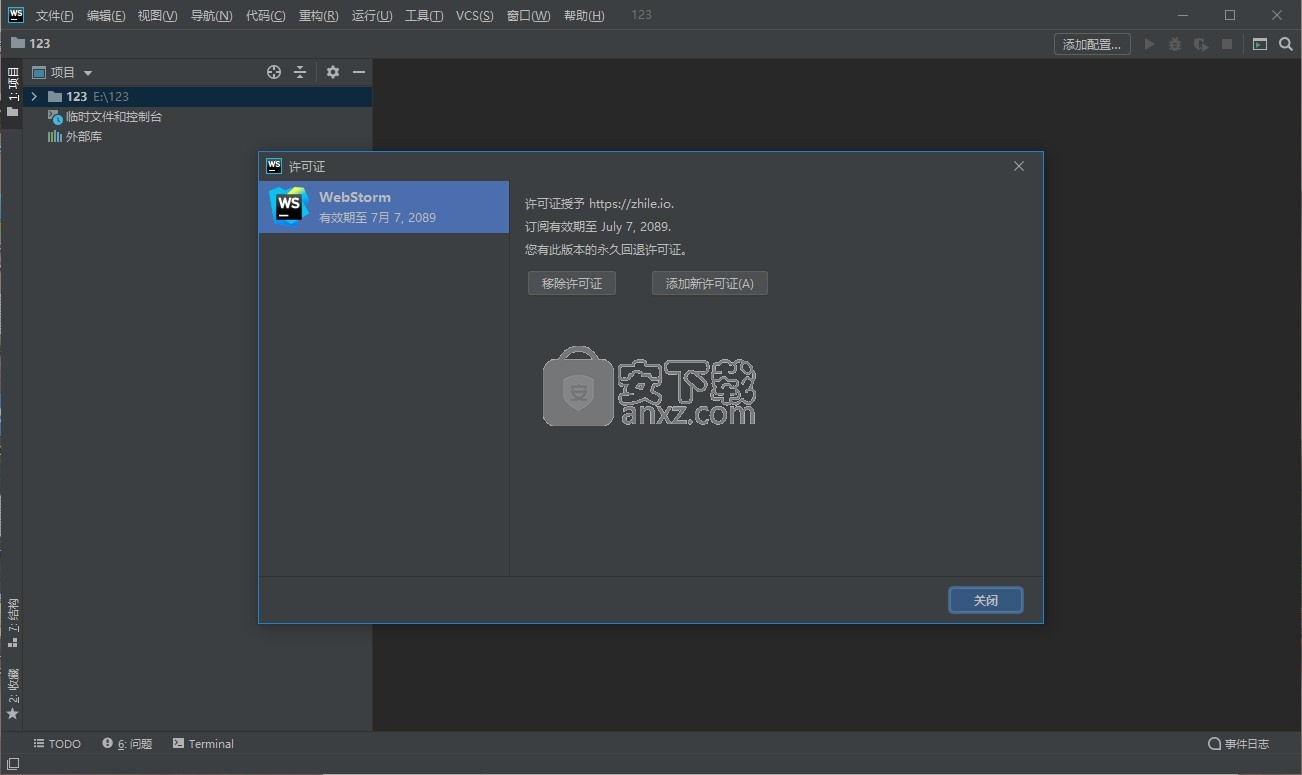This screenshot has height=775, width=1302.
Task: Open the 运行(U) menu
Action: coord(372,15)
